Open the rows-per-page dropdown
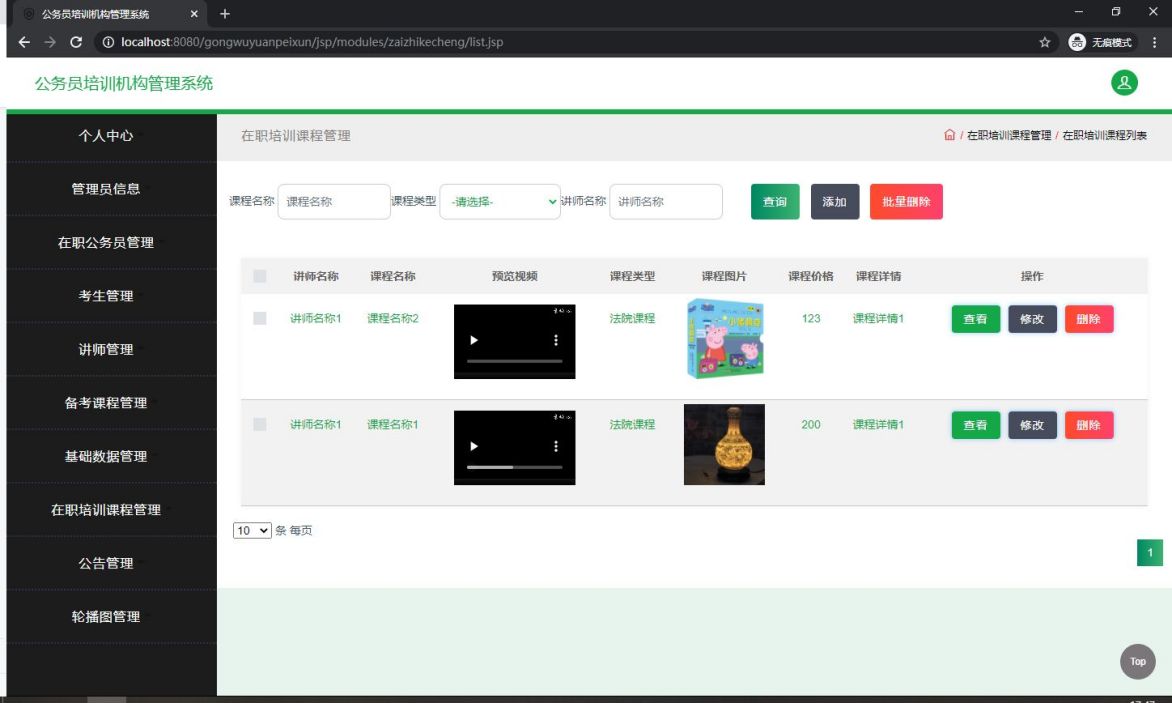Screen dimensions: 1172x703 (x=252, y=530)
